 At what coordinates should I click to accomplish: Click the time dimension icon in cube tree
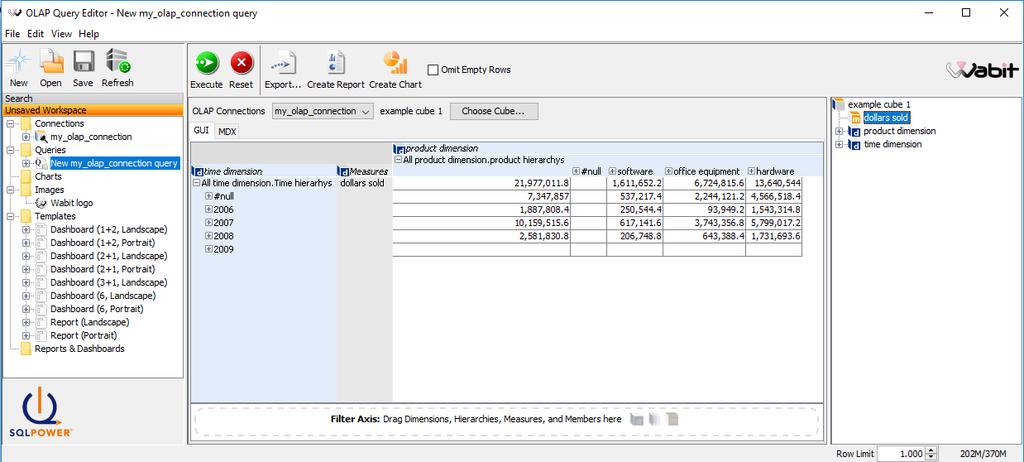[855, 144]
